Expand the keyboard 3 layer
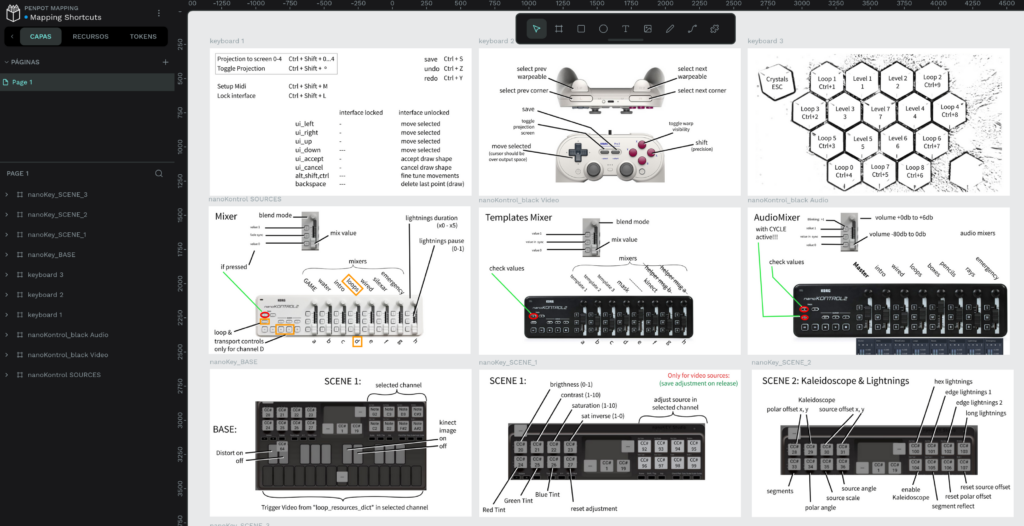This screenshot has width=1024, height=526. coord(8,274)
